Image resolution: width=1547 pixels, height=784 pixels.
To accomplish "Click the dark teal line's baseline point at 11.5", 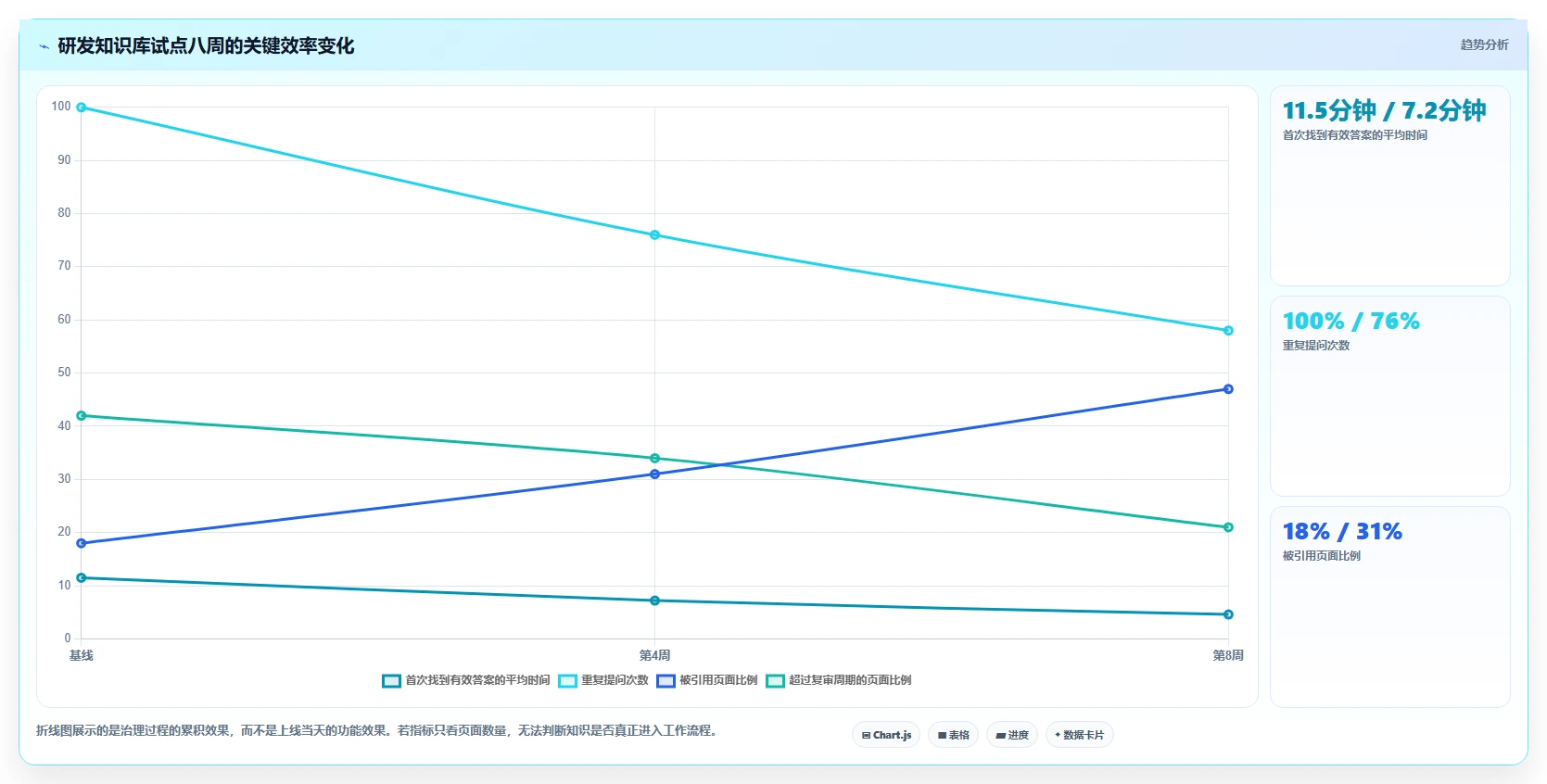I will click(82, 578).
